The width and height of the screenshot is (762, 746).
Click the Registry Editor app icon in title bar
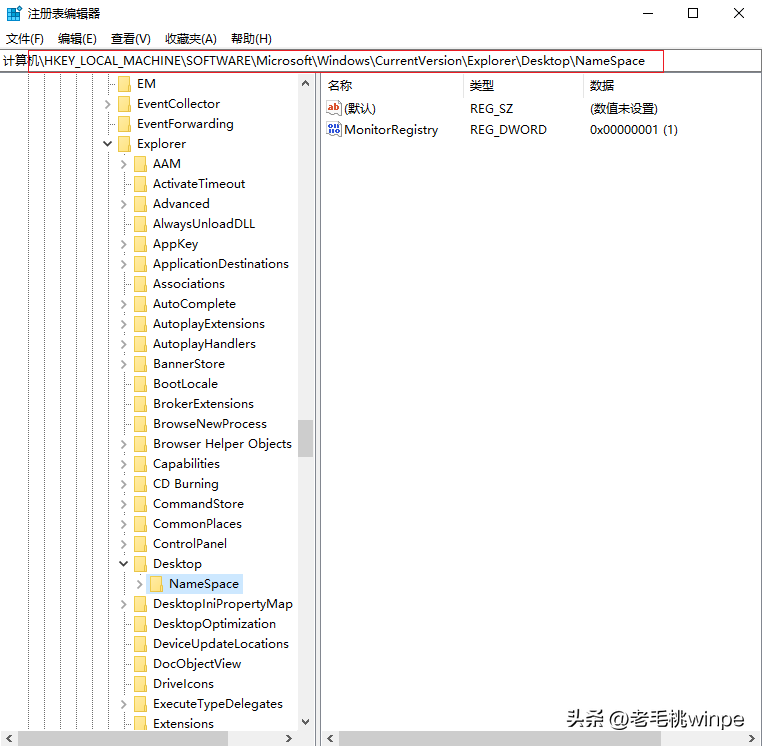(x=14, y=13)
